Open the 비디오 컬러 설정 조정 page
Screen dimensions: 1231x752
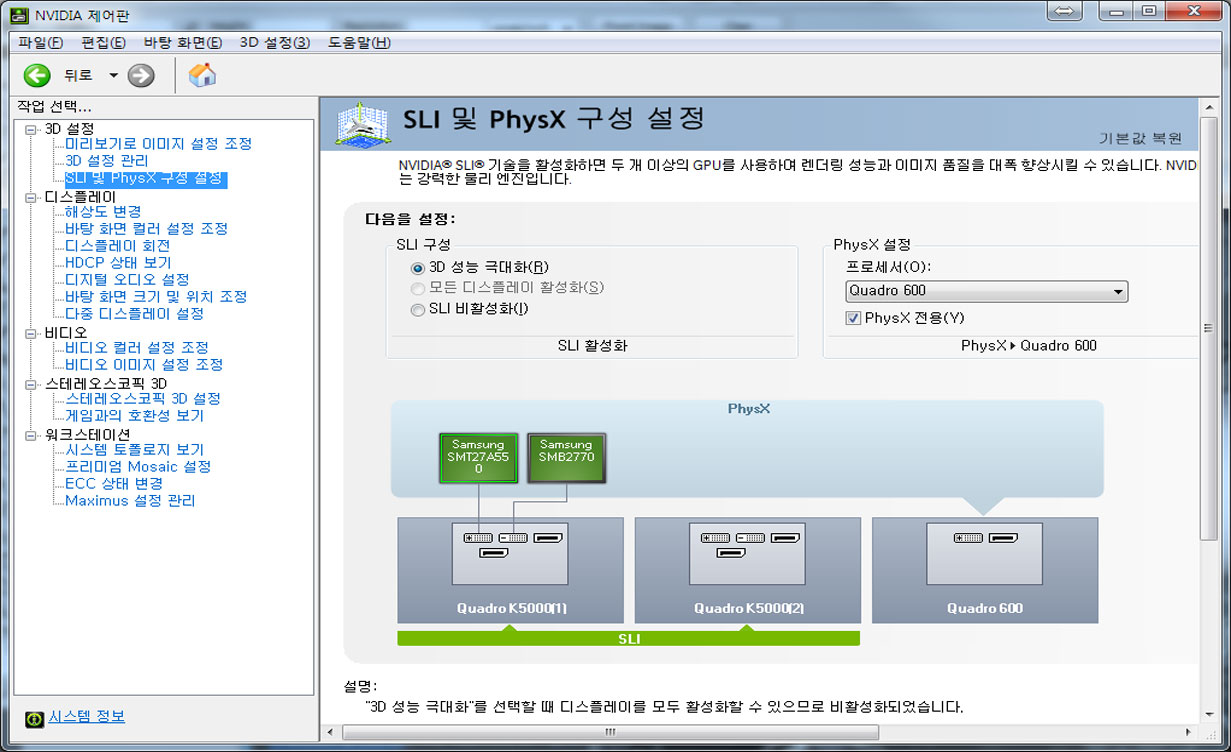(x=137, y=348)
